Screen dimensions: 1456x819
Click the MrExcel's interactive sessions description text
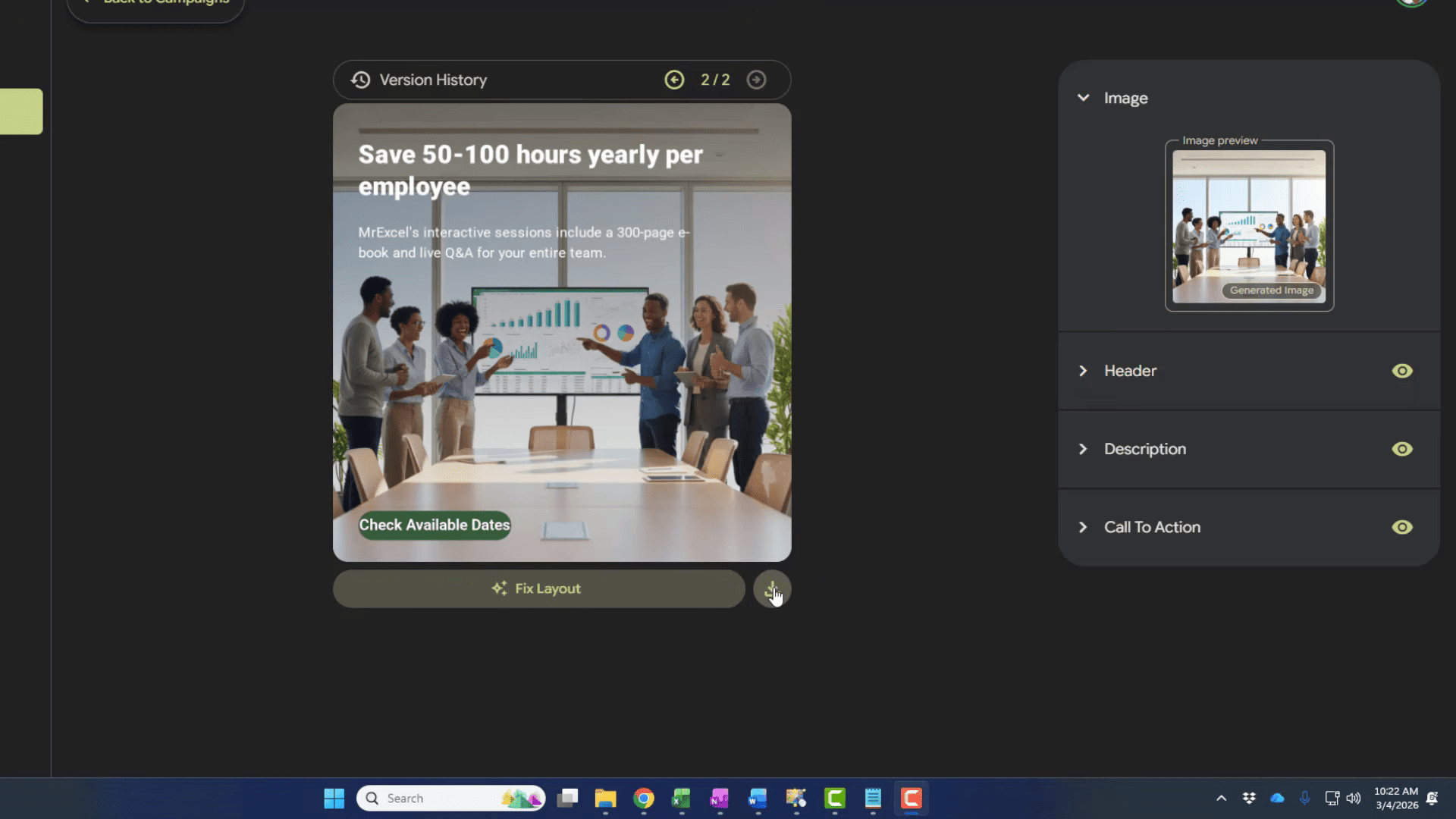[x=524, y=243]
